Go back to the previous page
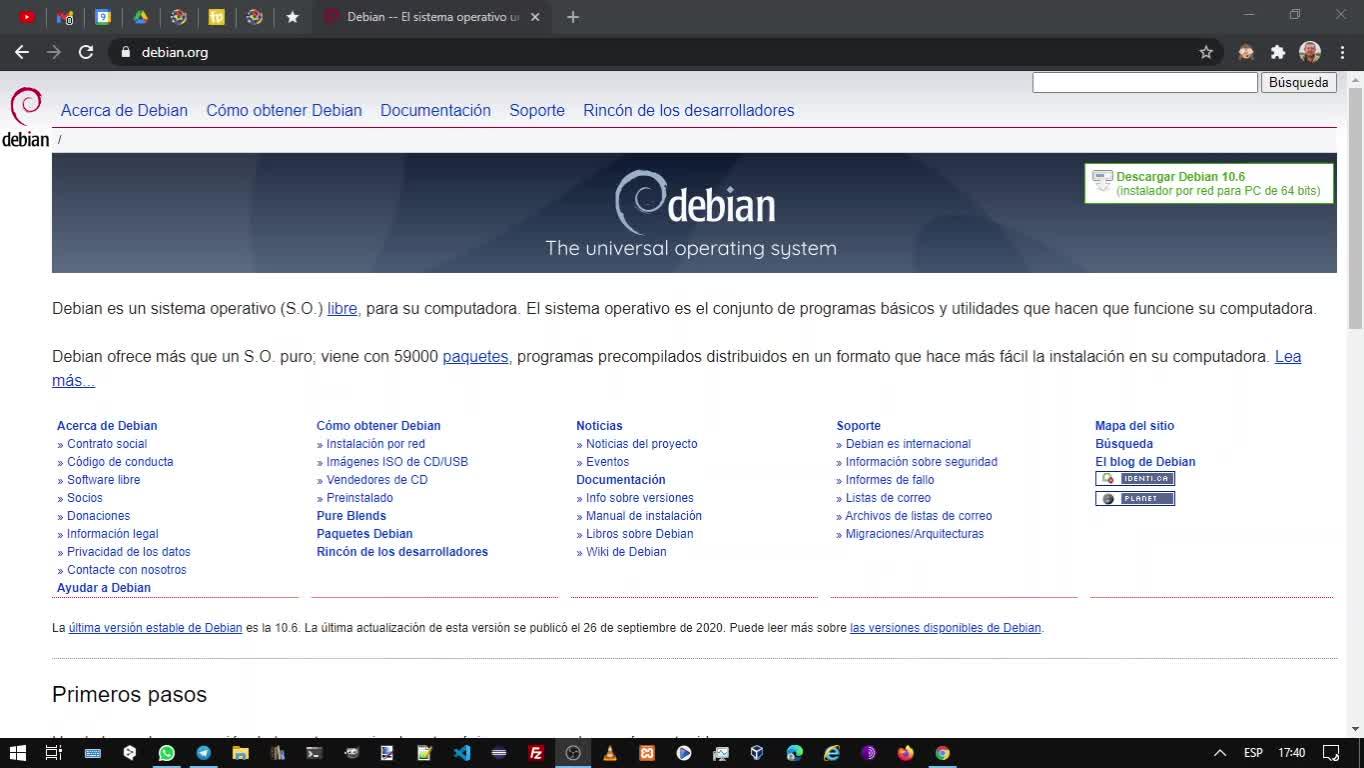The height and width of the screenshot is (768, 1364). (22, 52)
